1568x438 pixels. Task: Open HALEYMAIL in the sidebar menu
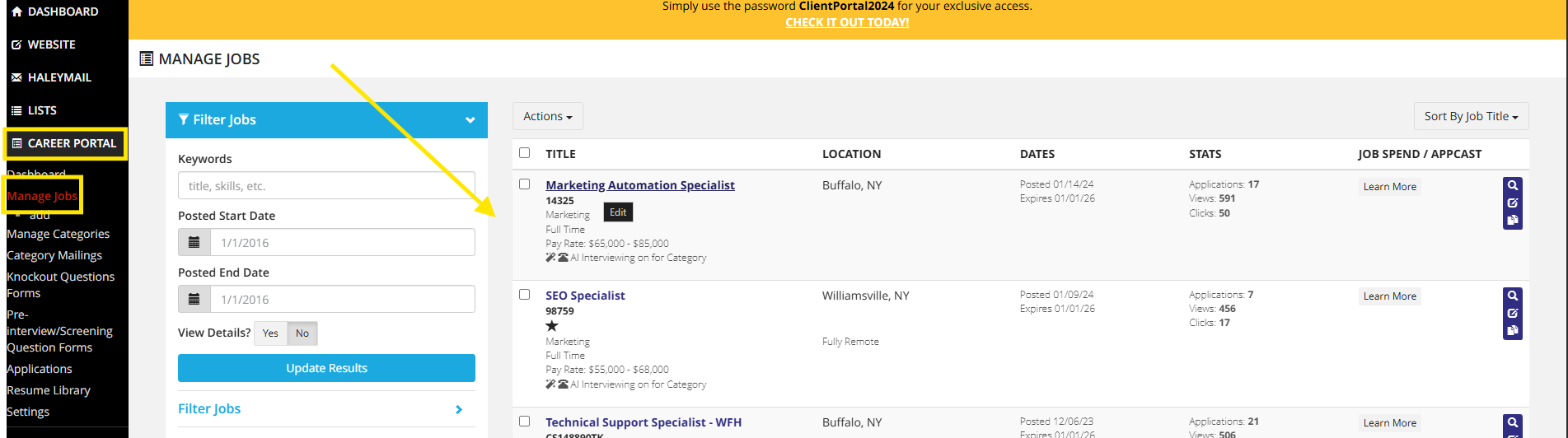[x=59, y=77]
